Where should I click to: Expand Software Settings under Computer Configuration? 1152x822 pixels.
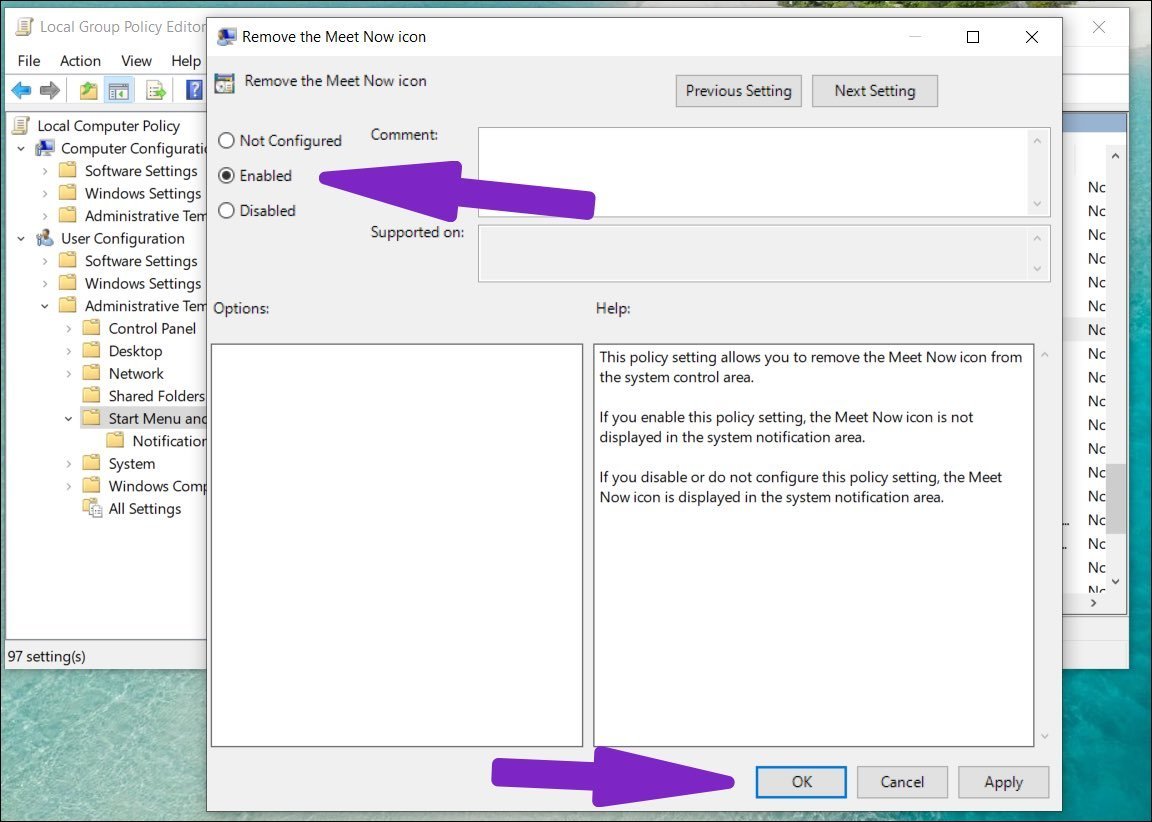45,171
